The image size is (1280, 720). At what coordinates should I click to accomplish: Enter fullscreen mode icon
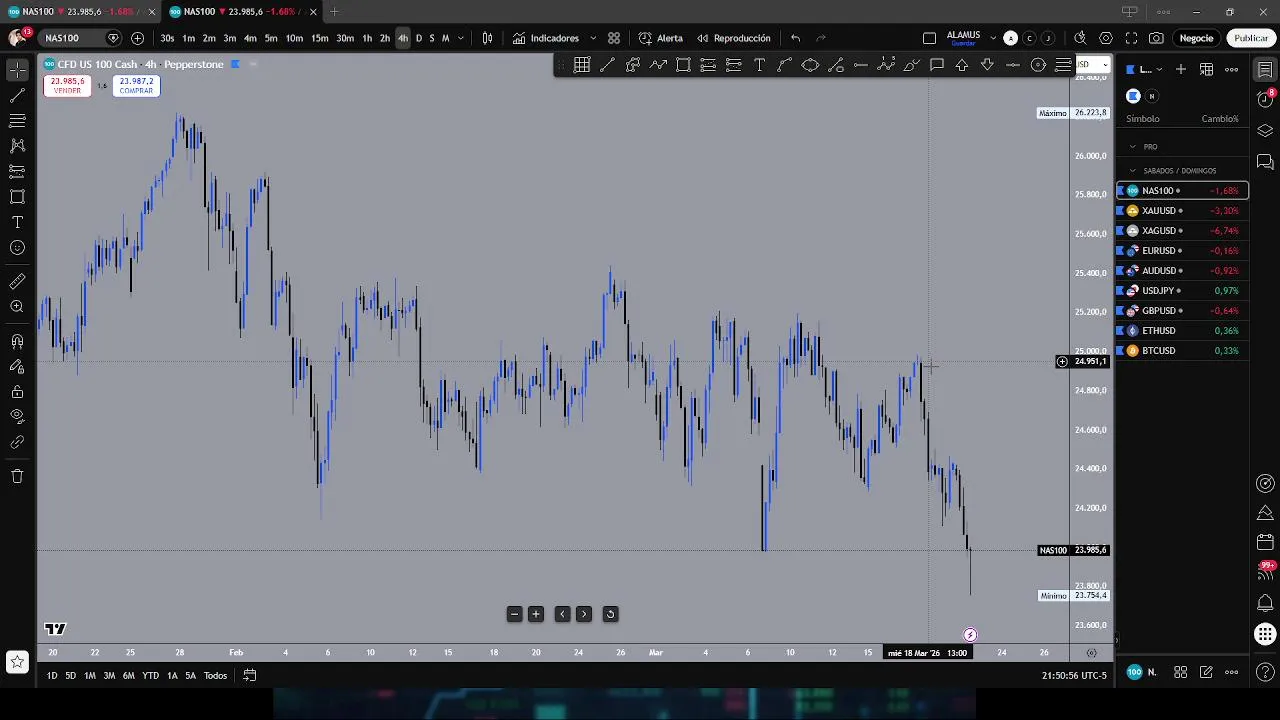(1131, 38)
